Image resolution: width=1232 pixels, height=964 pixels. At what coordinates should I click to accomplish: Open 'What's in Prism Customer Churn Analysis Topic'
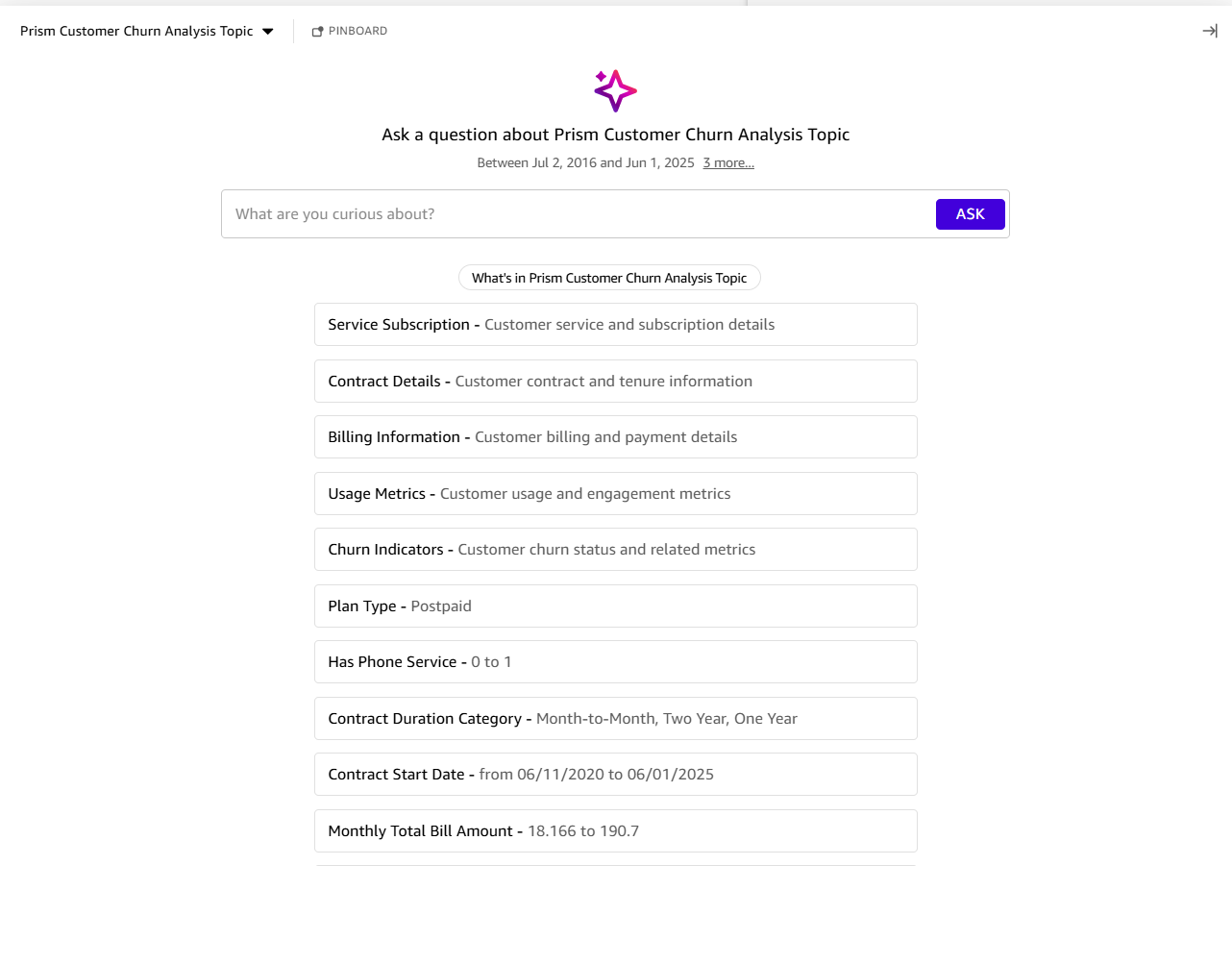609,278
